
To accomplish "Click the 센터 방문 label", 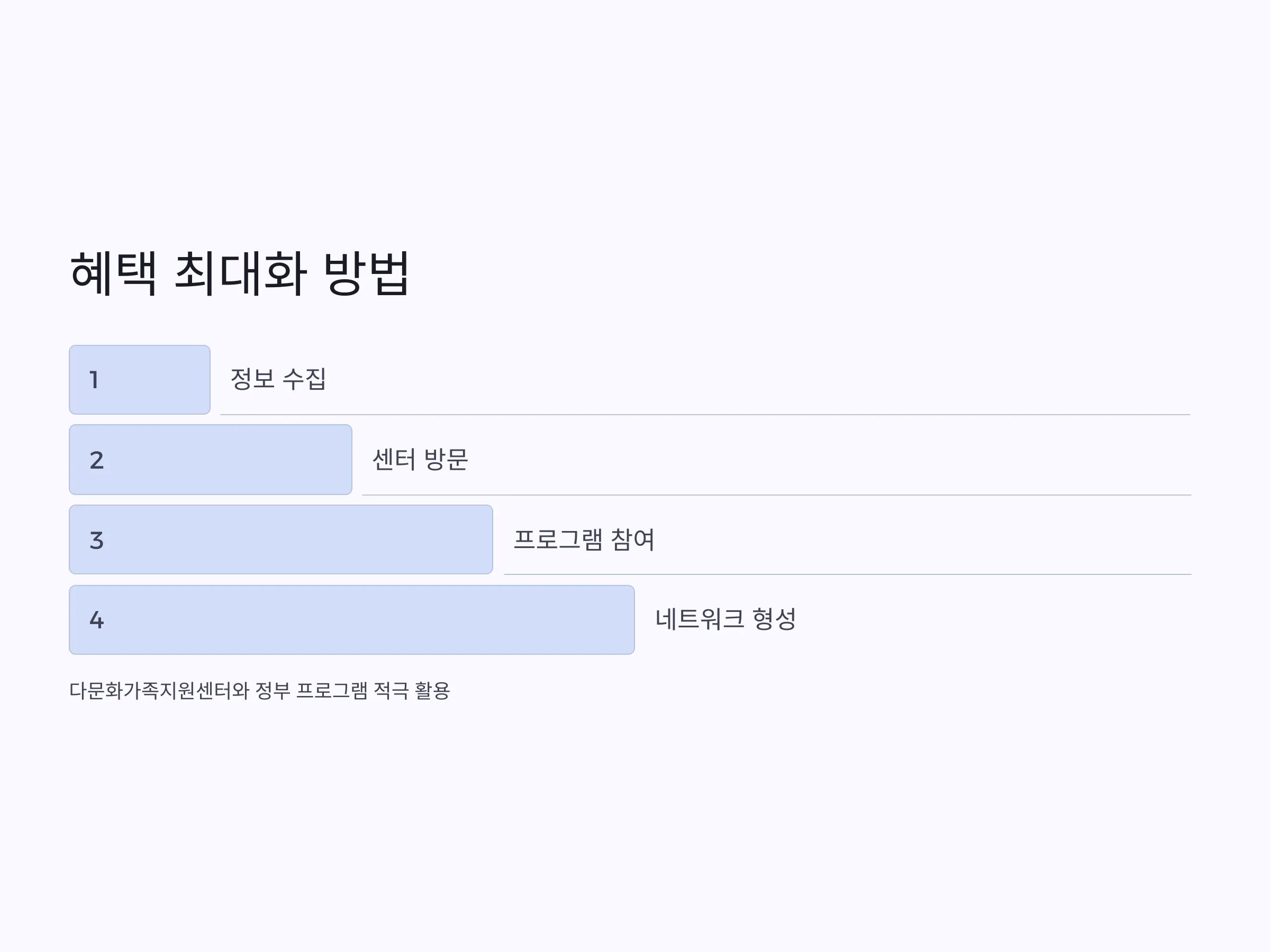I will [x=420, y=460].
